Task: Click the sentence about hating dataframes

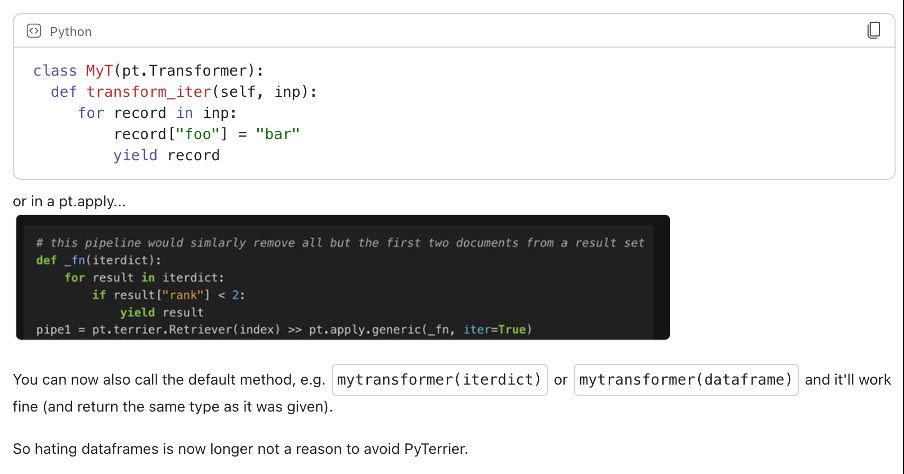Action: (x=240, y=449)
